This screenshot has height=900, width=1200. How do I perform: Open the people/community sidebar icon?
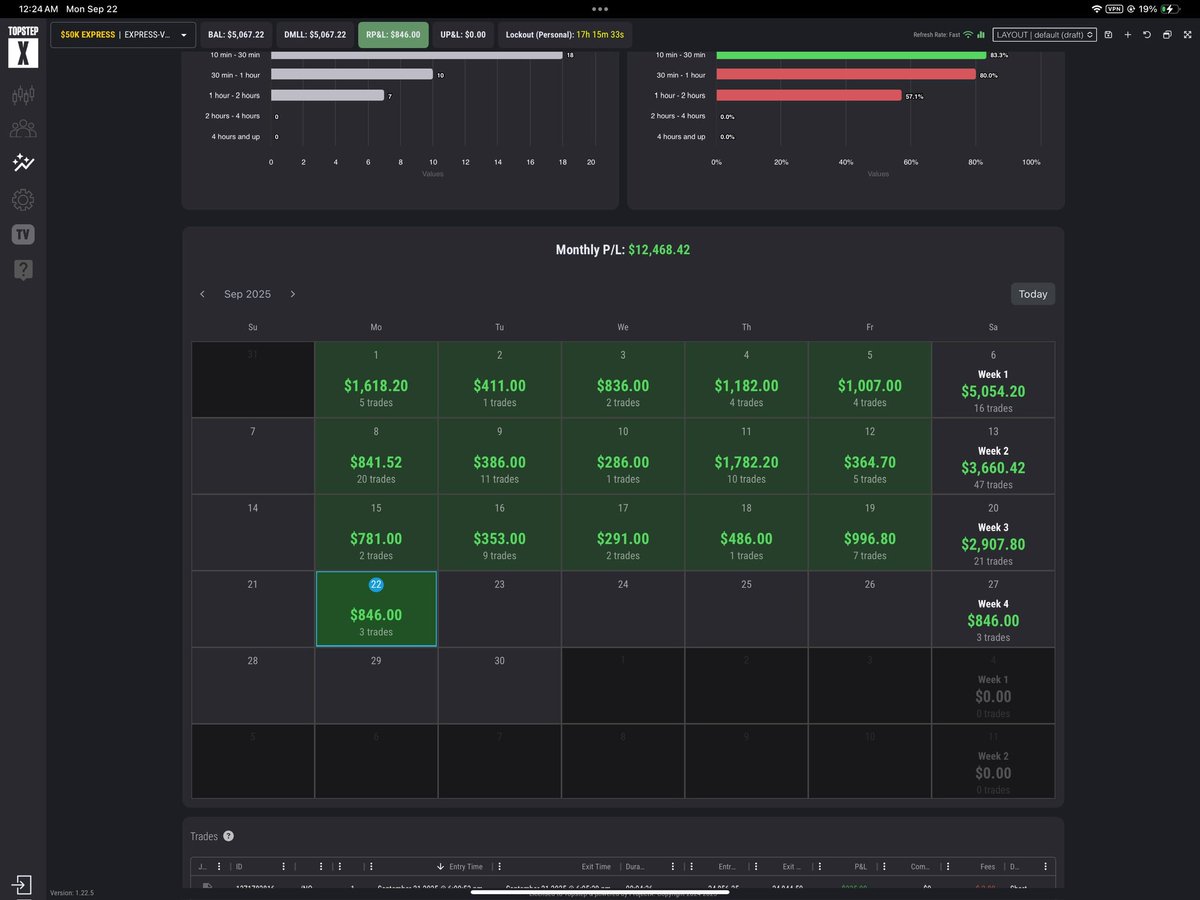click(23, 129)
